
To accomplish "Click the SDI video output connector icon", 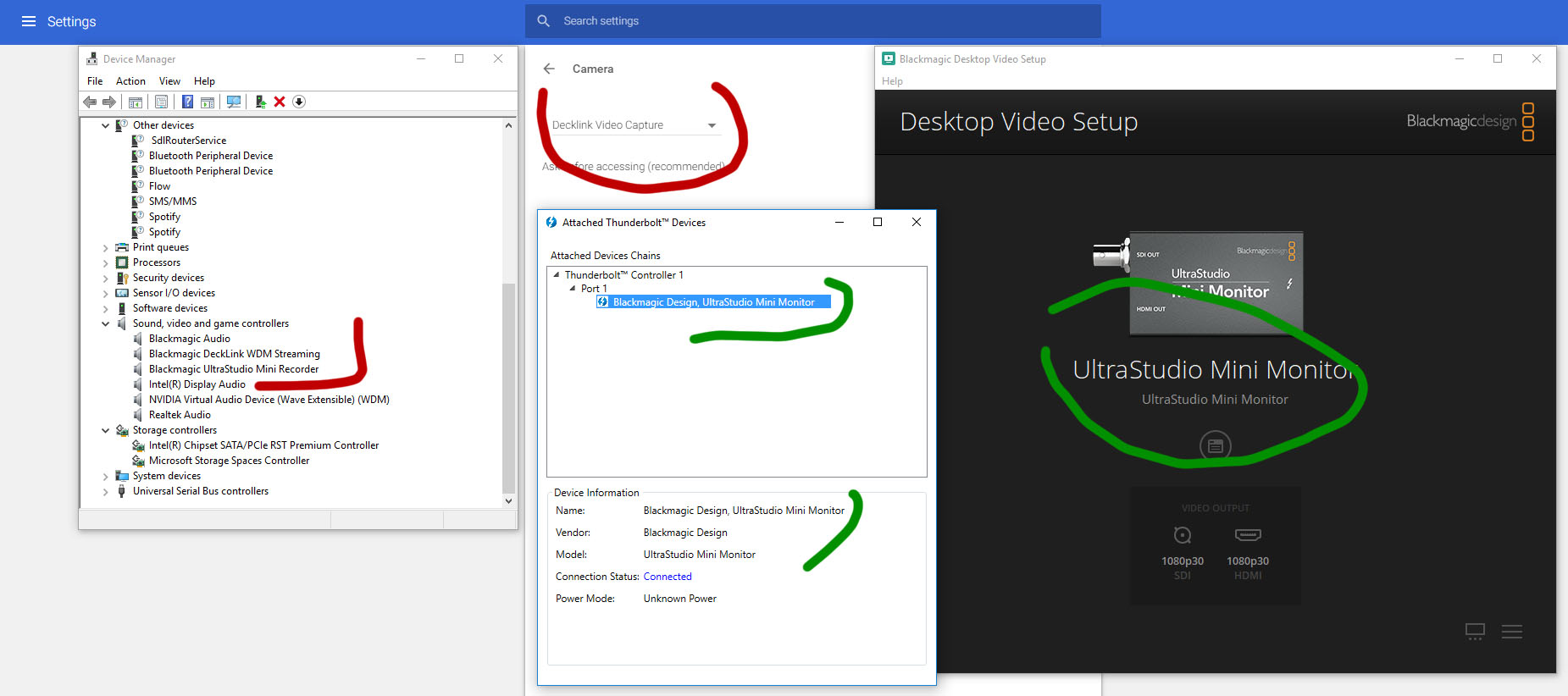I will 1183,535.
